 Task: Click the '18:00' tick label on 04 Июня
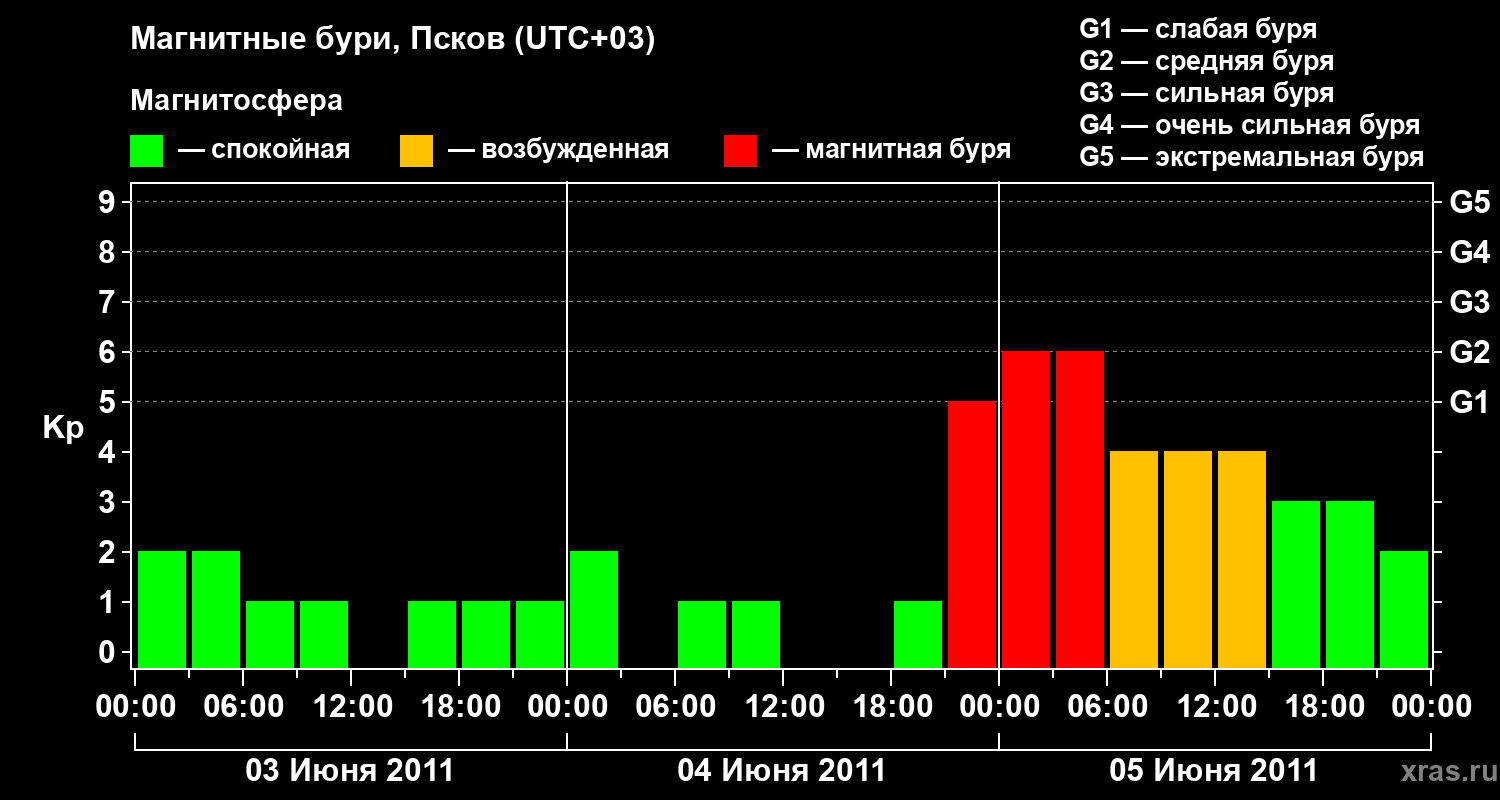click(891, 707)
